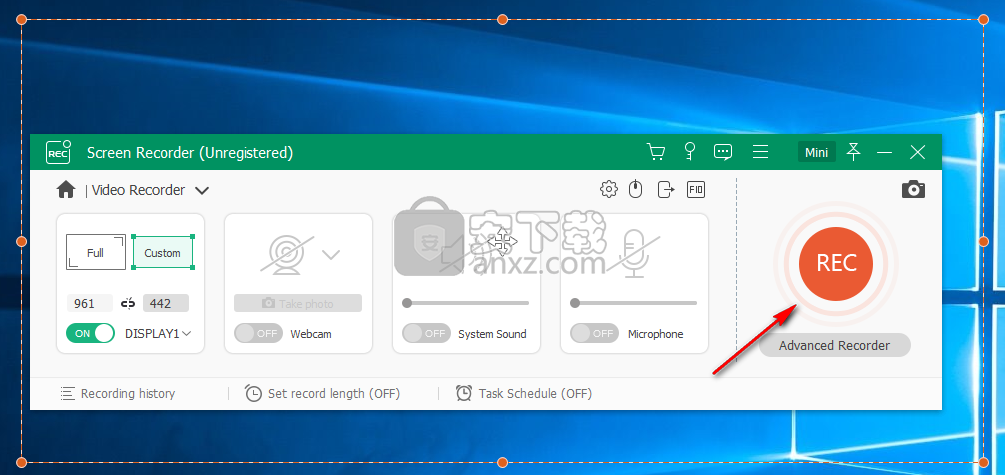Click the left-middle capture area handle
This screenshot has height=475, width=1005.
click(21, 241)
